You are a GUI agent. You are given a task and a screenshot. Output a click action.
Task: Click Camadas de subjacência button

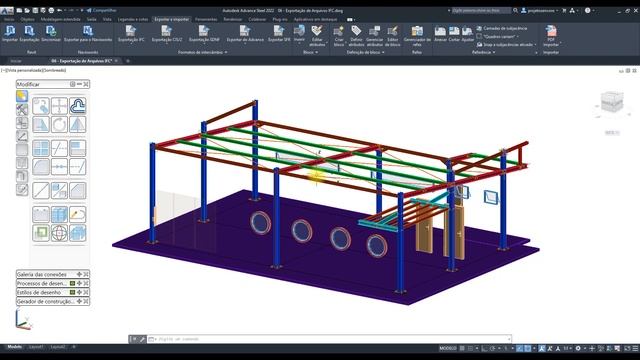(502, 28)
